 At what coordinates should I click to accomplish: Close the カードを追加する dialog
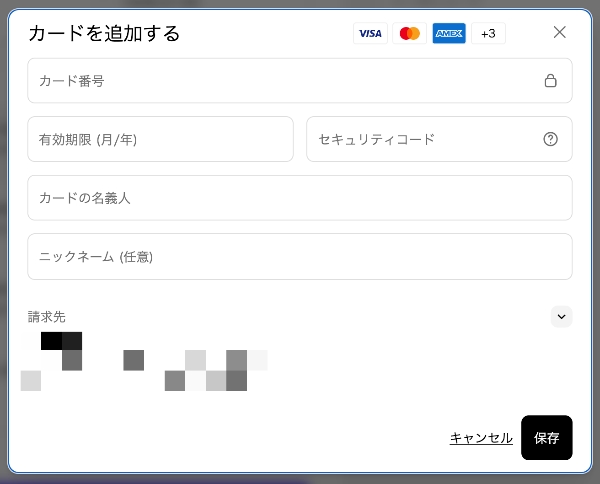pos(560,32)
